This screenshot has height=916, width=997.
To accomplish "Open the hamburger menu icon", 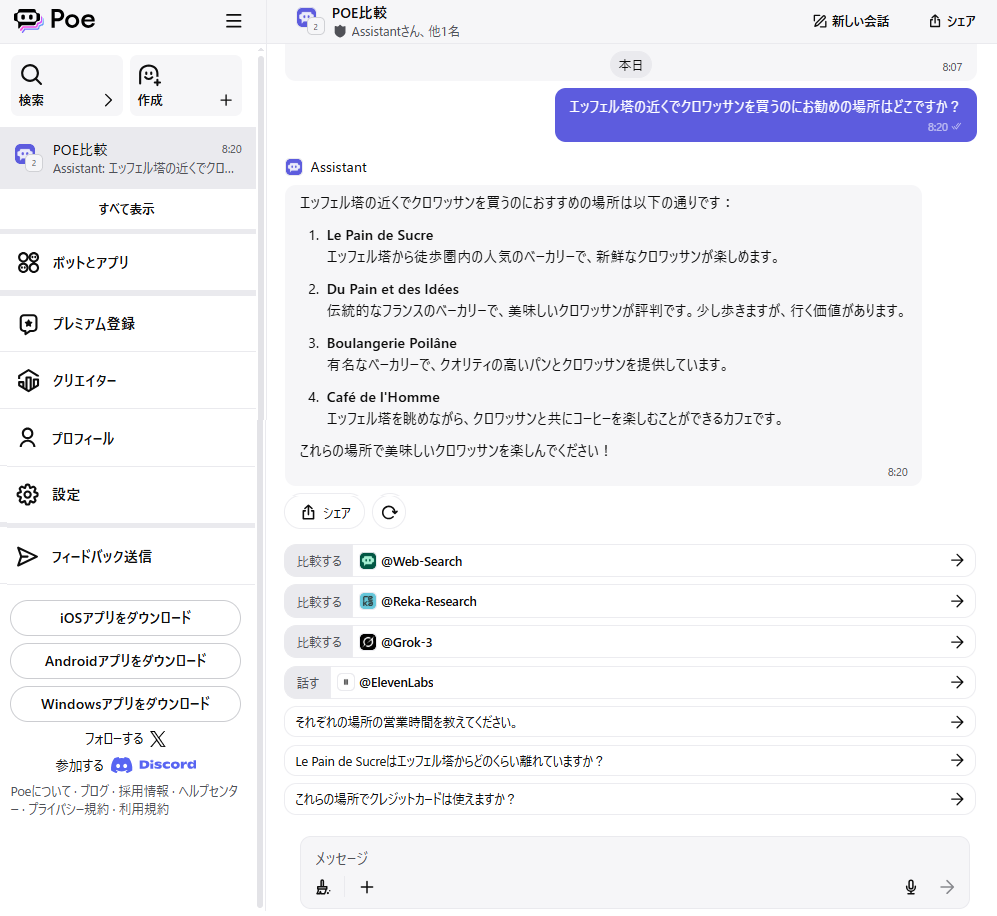I will (233, 20).
